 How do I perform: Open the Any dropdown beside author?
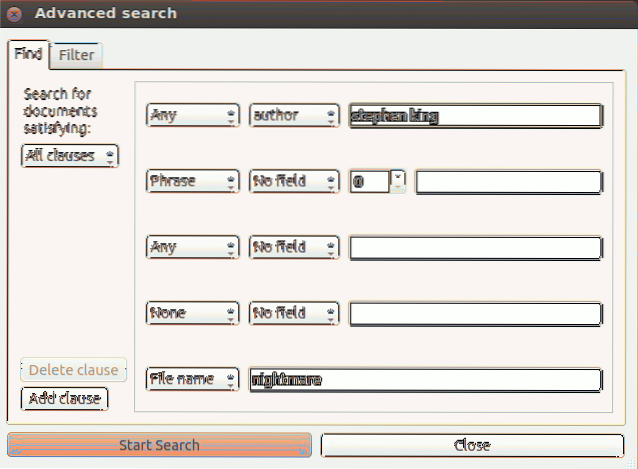pos(193,115)
